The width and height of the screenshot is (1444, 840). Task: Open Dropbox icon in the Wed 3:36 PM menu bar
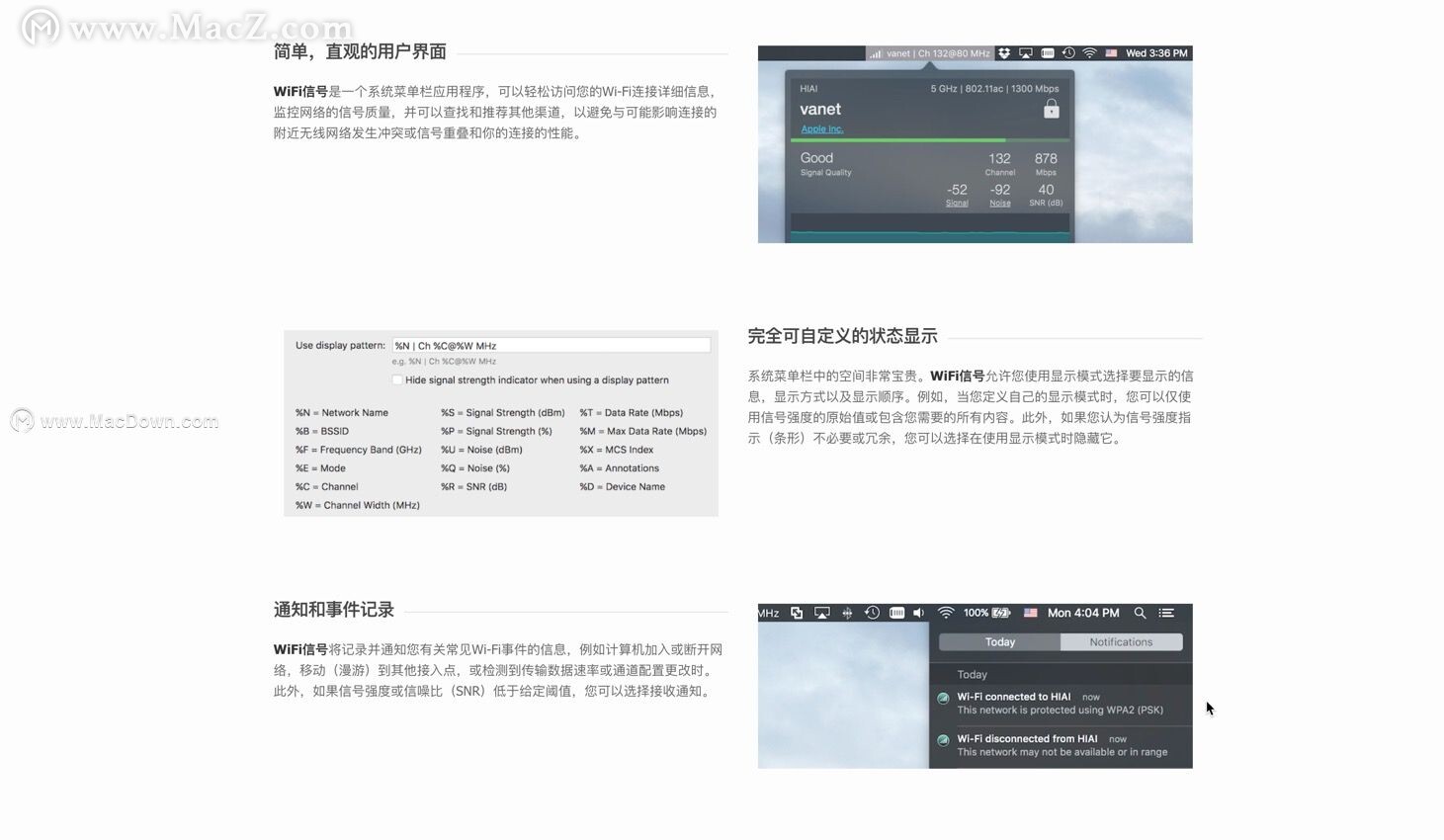click(x=1004, y=53)
